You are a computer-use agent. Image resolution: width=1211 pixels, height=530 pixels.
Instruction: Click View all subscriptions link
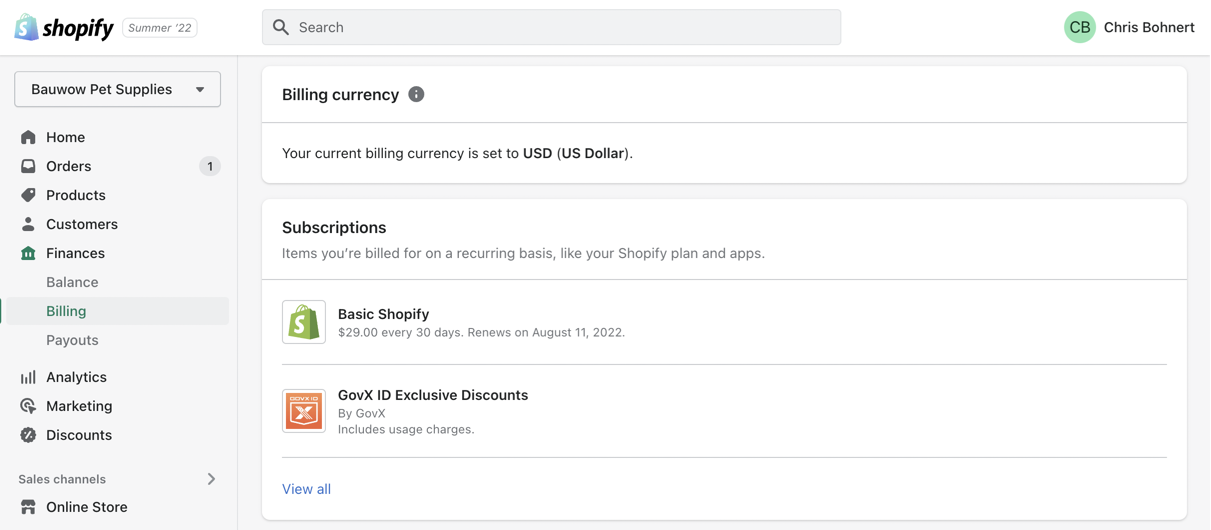(306, 489)
